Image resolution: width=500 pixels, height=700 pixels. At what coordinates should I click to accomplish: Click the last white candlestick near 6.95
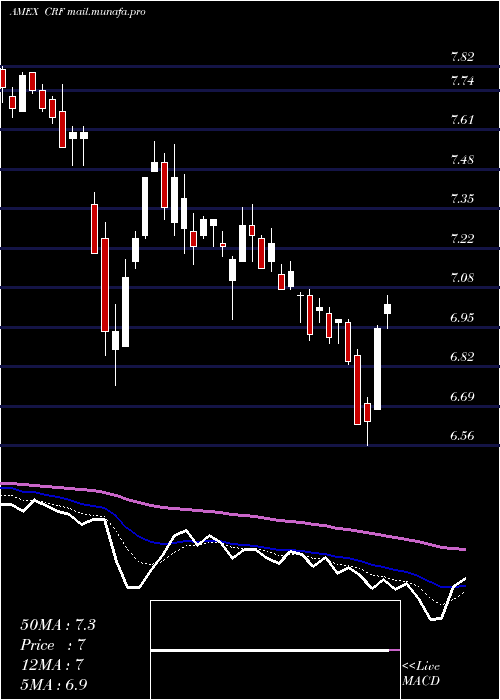click(x=388, y=309)
